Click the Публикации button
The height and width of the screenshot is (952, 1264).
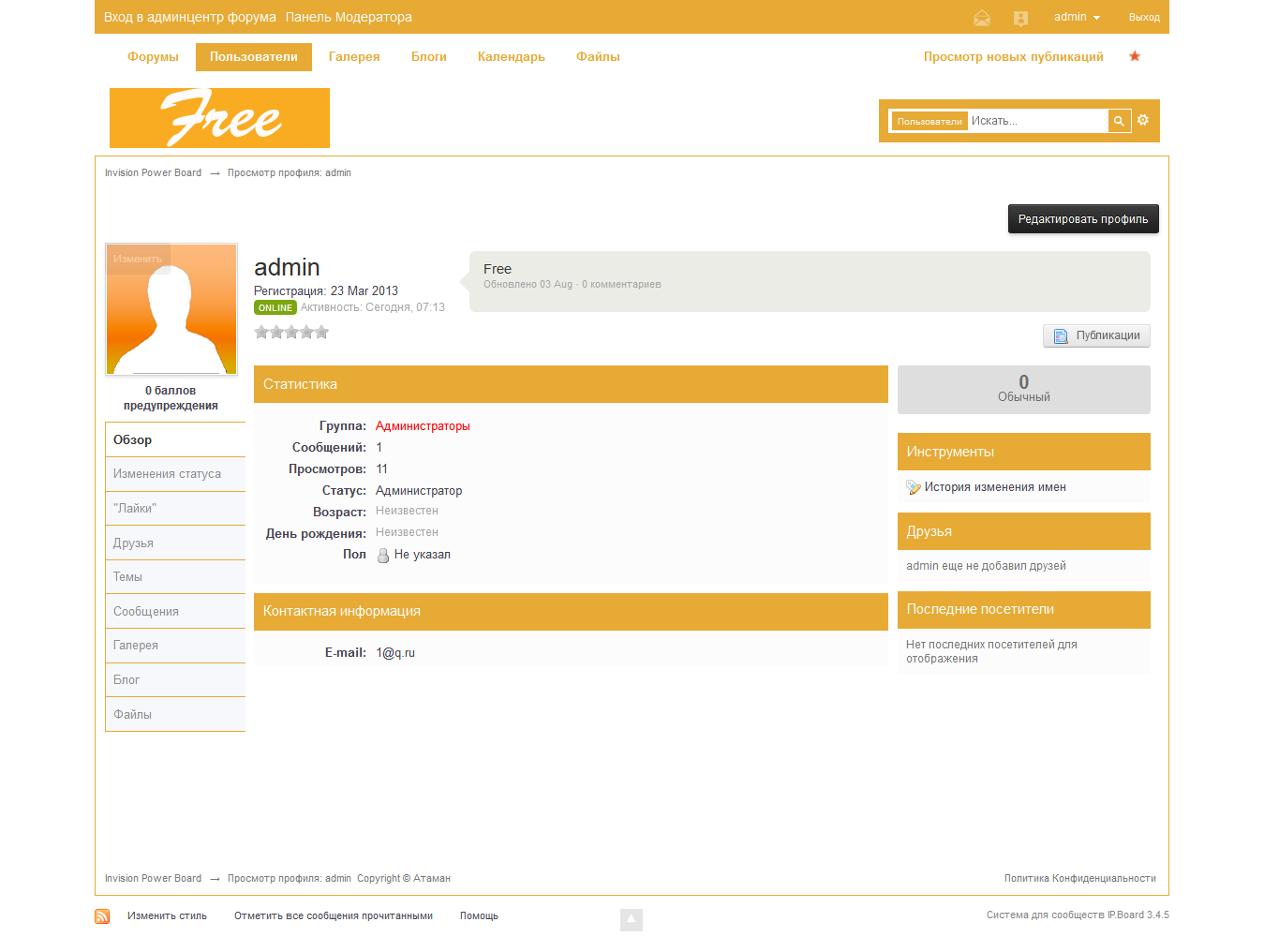click(1096, 335)
